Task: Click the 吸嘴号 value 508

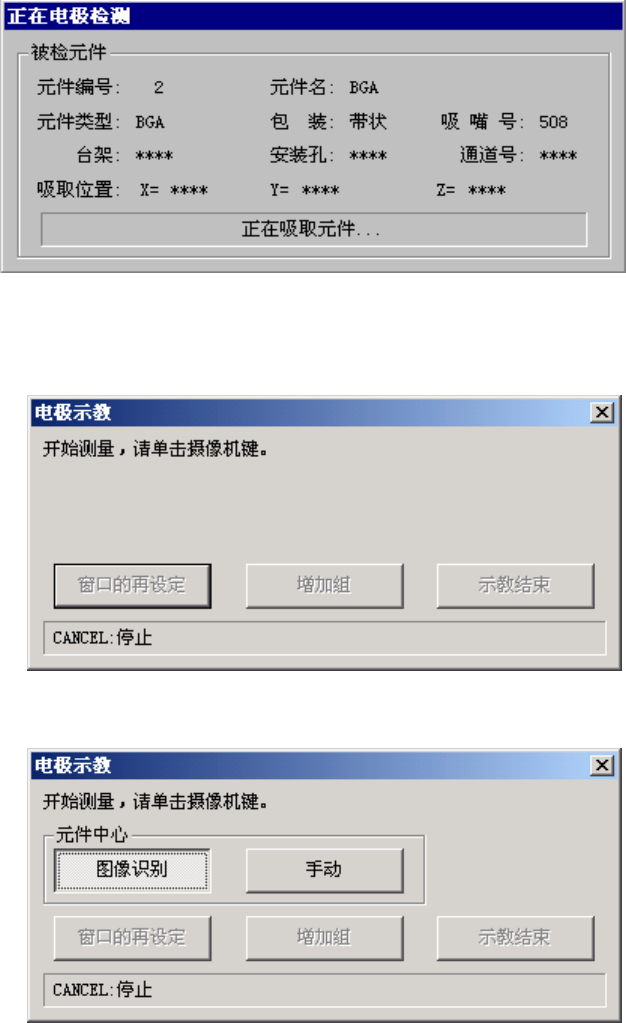Action: [x=553, y=122]
